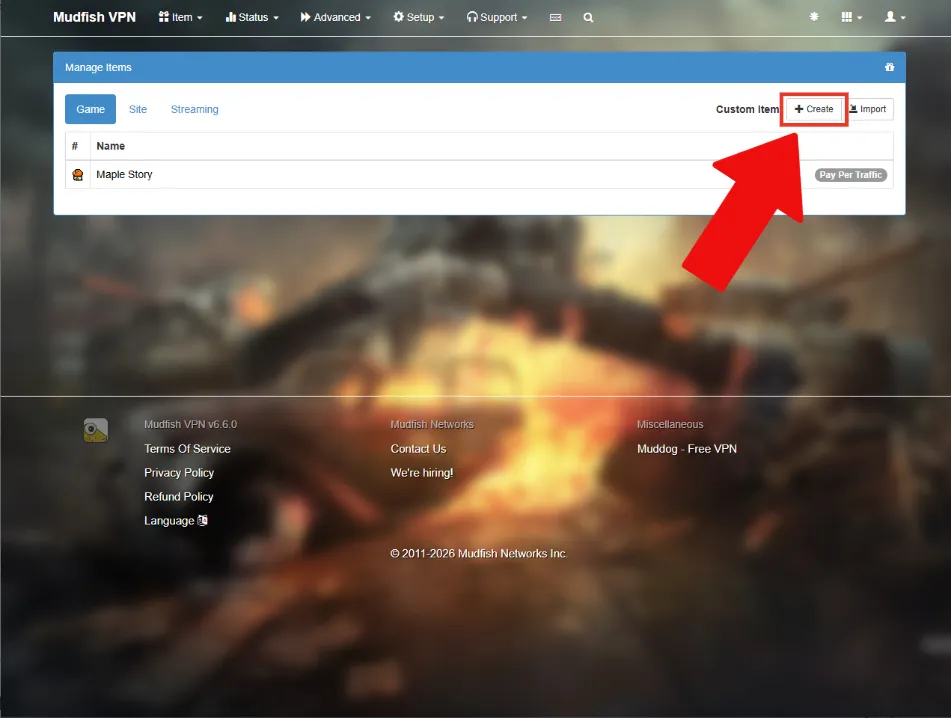Screen dimensions: 951x718
Task: Open the Support dropdown menu
Action: tap(497, 17)
